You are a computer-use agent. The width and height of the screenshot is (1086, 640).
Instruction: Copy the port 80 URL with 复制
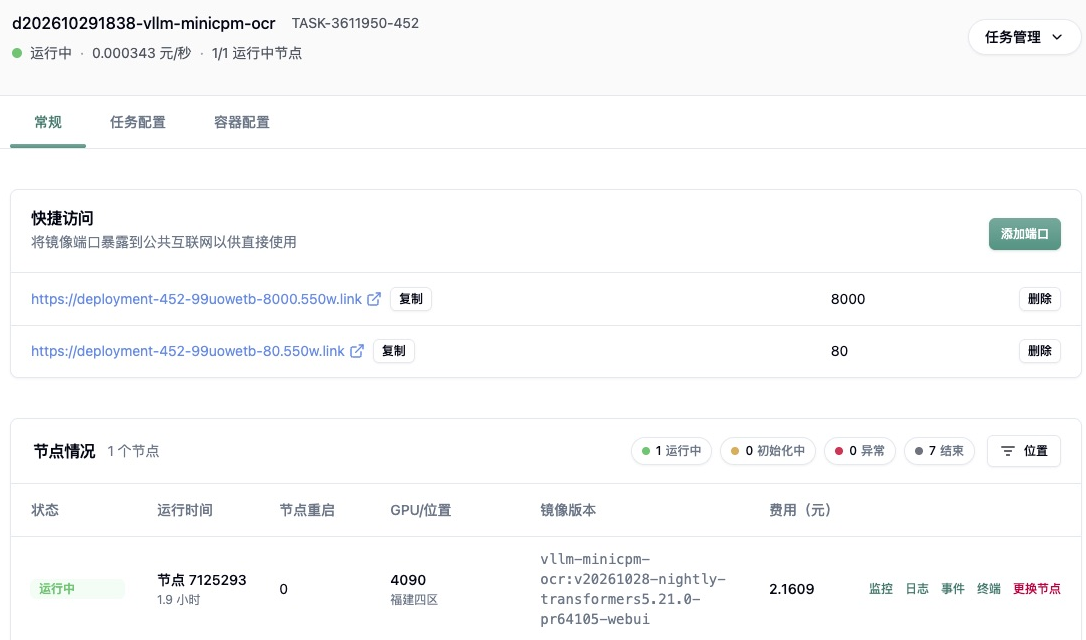(x=393, y=351)
